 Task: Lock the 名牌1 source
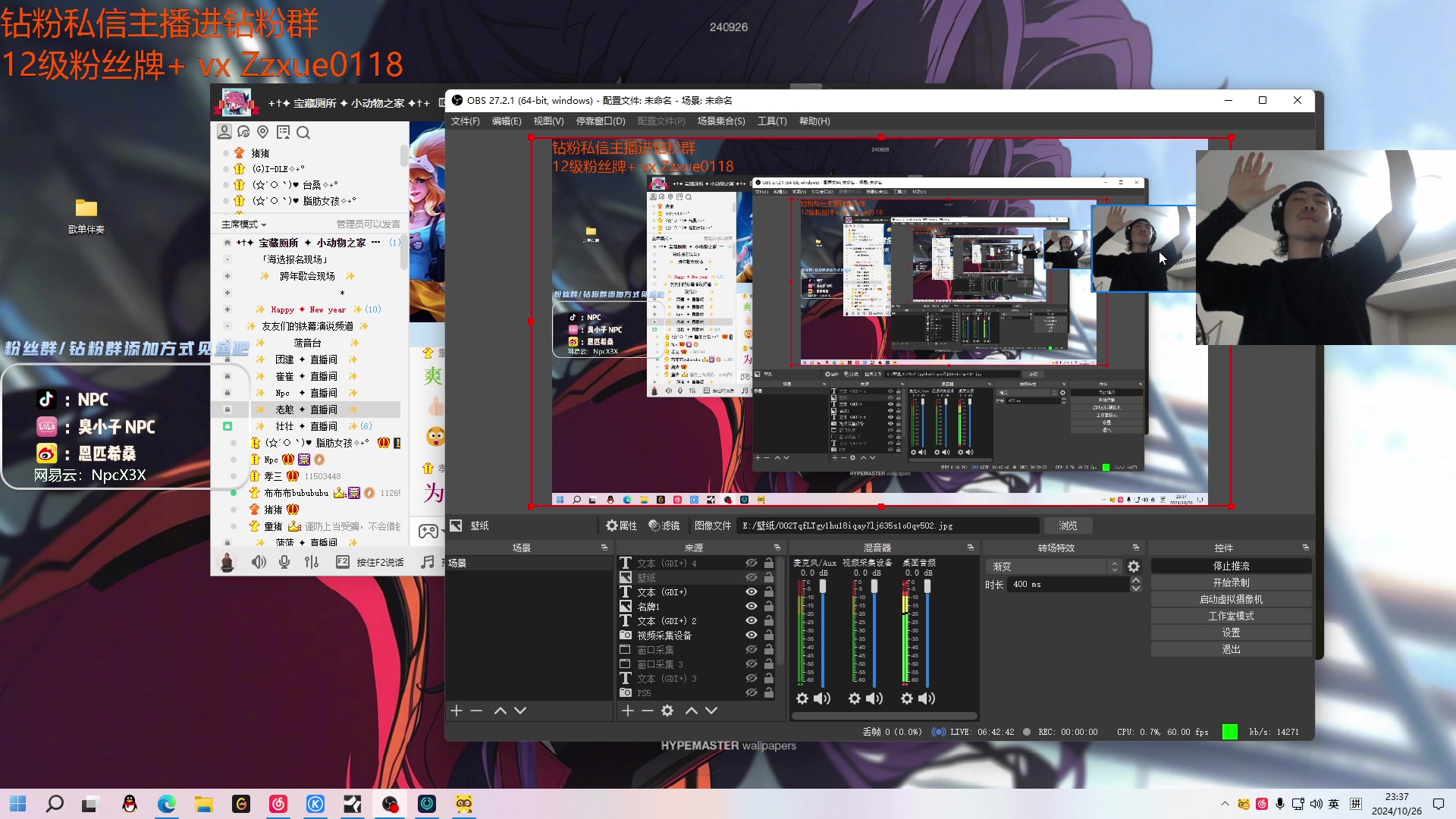coord(769,607)
